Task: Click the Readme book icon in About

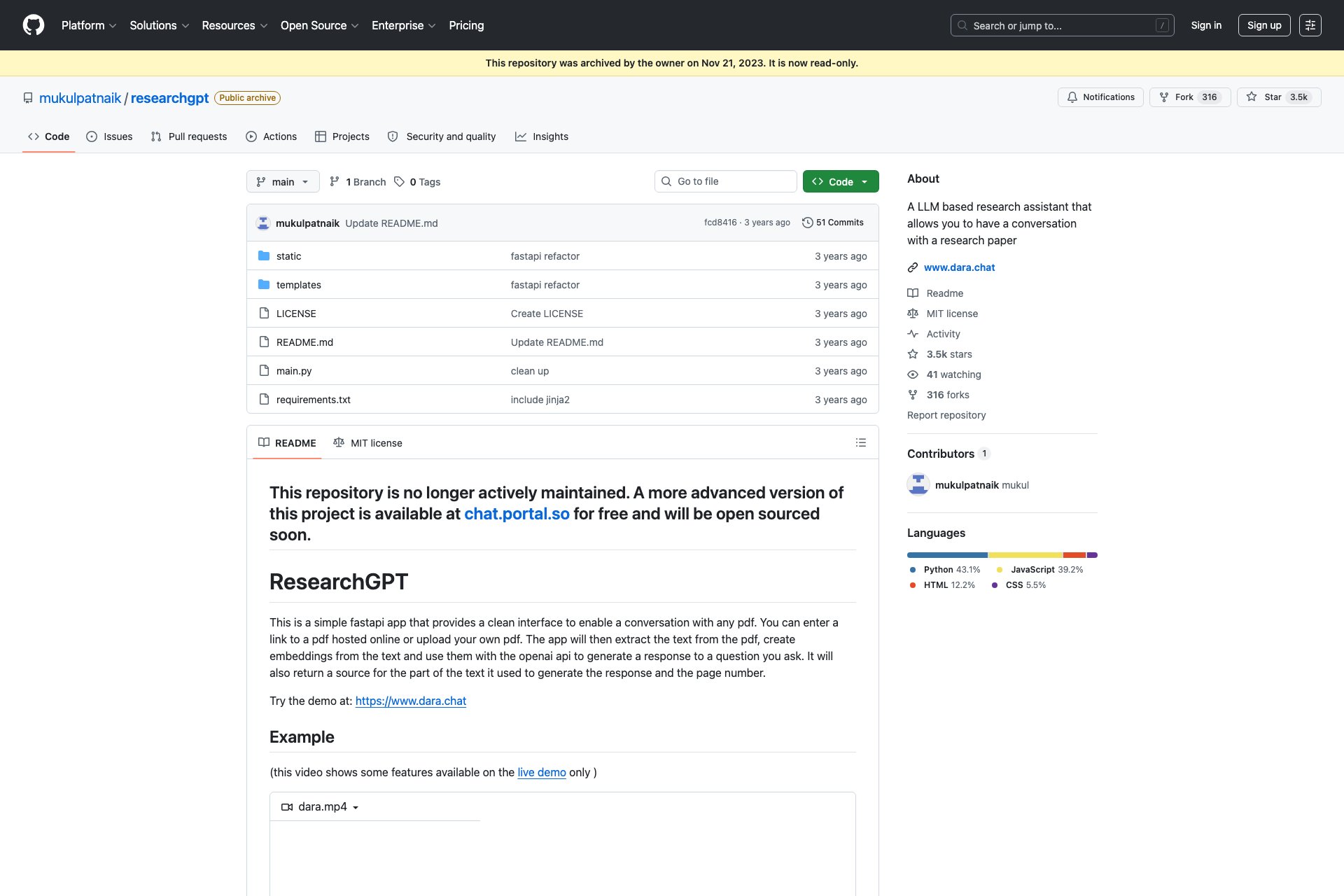Action: [913, 293]
